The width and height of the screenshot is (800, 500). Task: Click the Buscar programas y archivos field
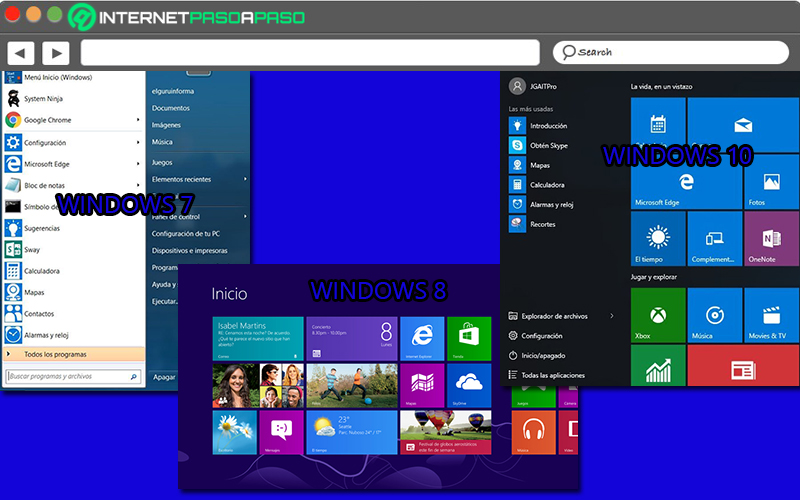click(x=72, y=377)
